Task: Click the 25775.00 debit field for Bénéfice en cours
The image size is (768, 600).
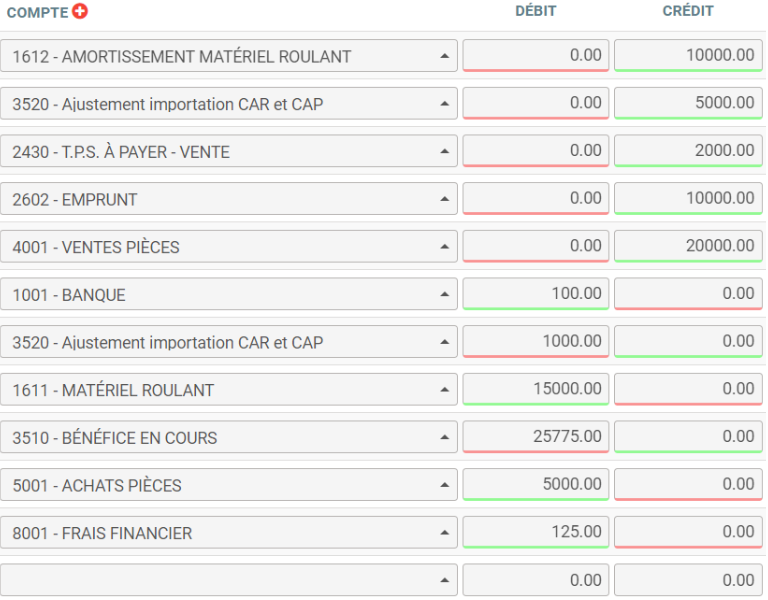Action: [535, 437]
